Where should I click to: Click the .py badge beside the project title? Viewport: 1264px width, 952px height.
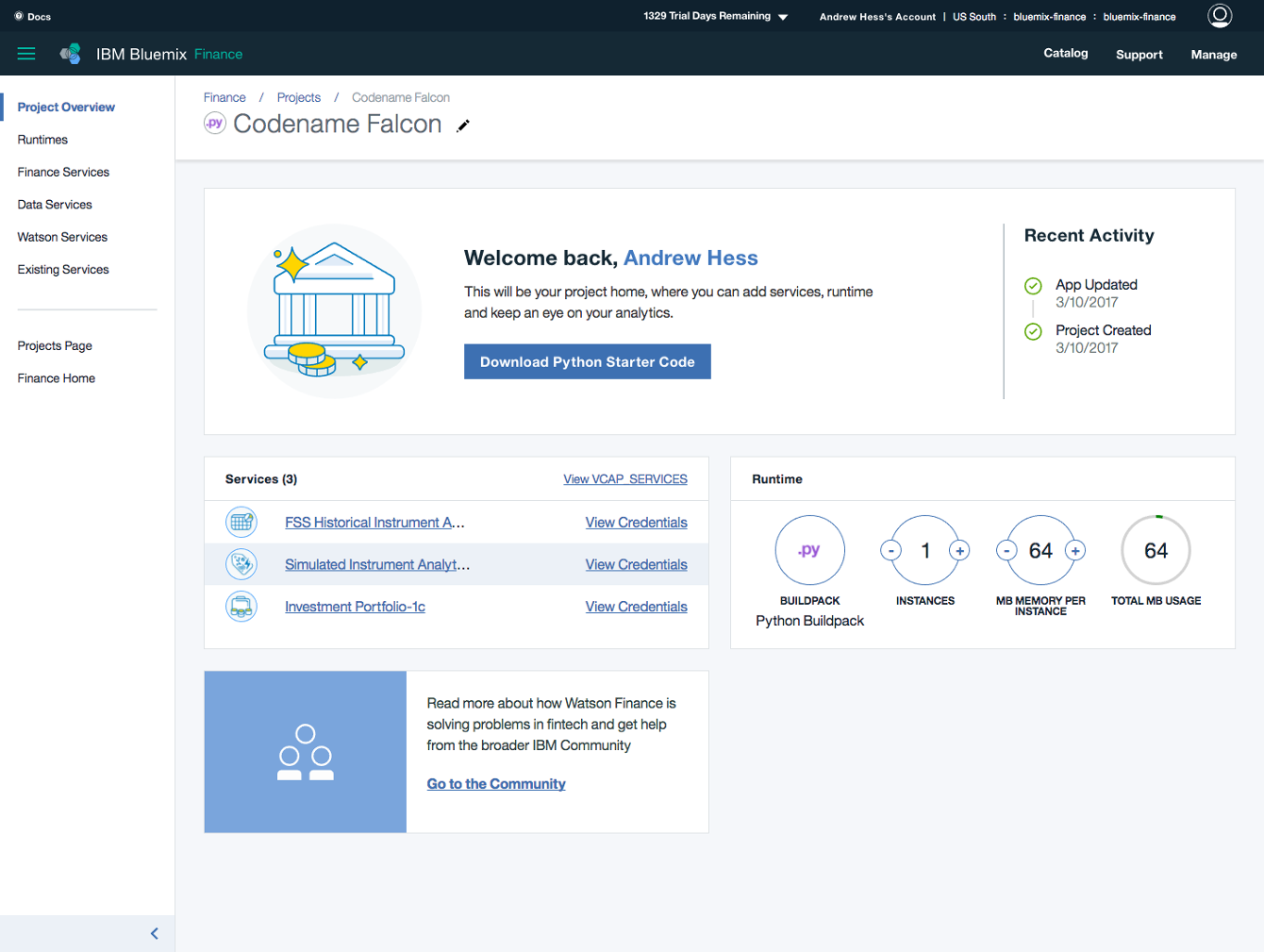(x=215, y=123)
